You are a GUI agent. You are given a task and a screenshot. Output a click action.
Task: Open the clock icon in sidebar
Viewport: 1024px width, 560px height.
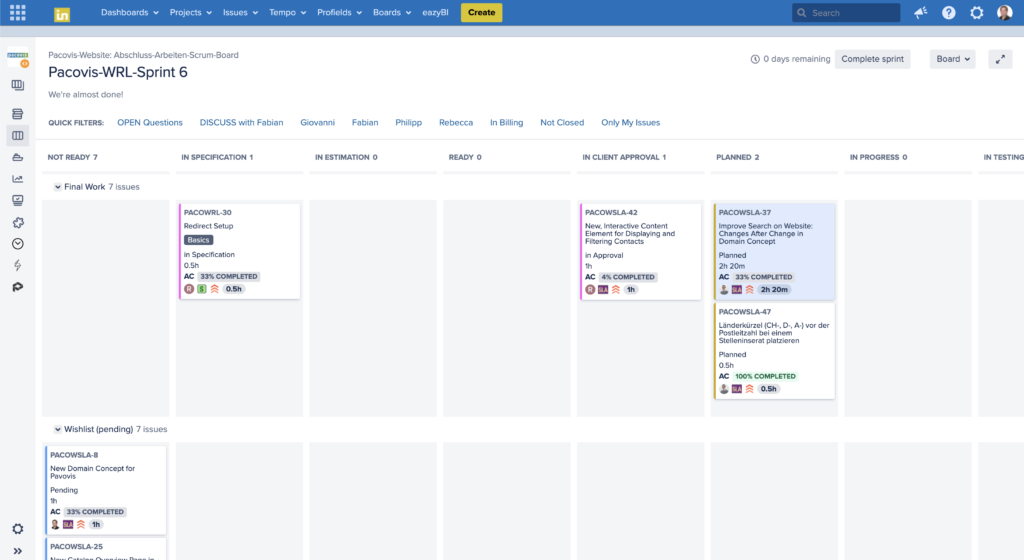click(x=18, y=243)
